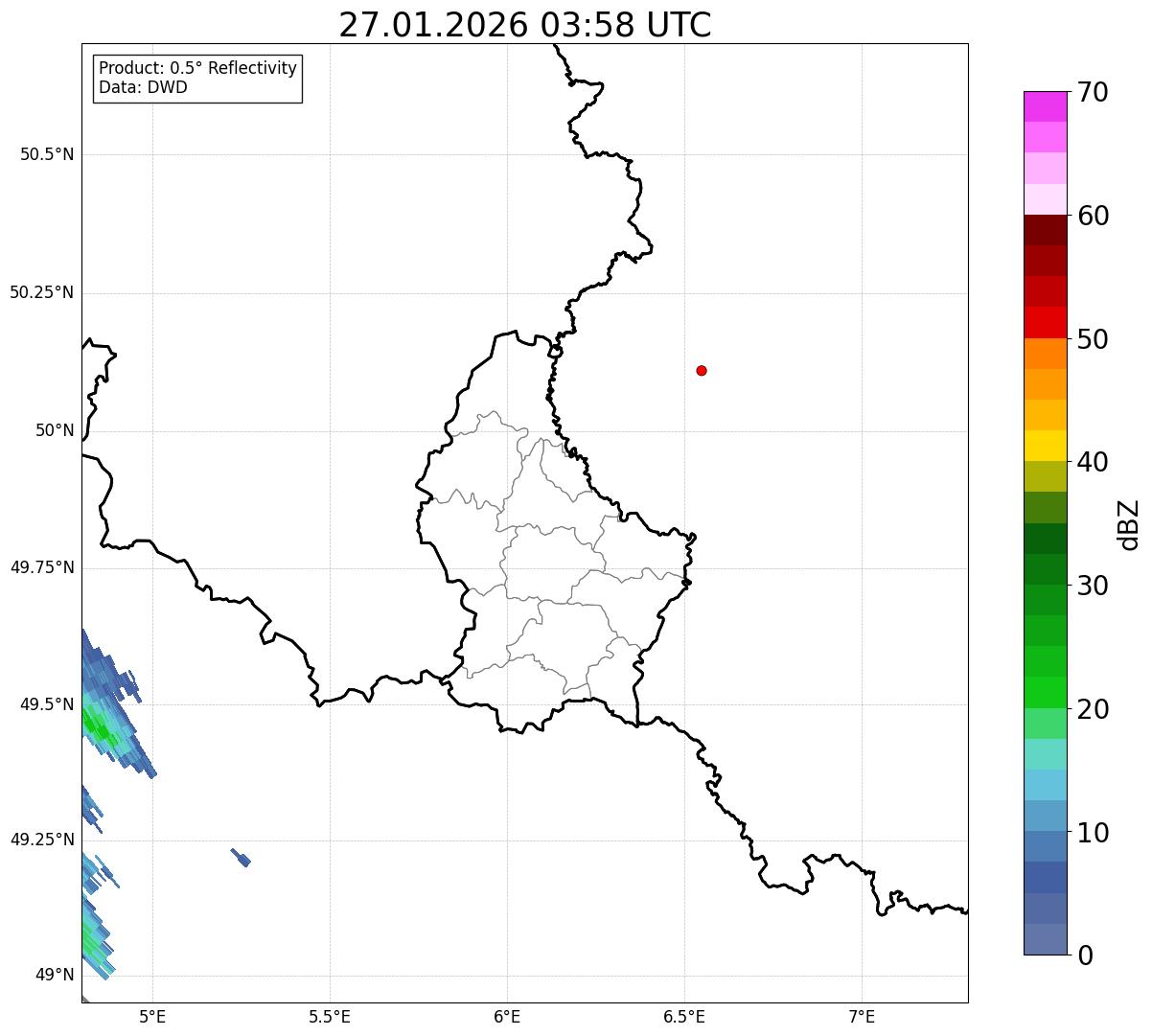Screen dimensions: 1152x1036
Task: Click the colorbar tick label 70
Action: click(x=1093, y=92)
